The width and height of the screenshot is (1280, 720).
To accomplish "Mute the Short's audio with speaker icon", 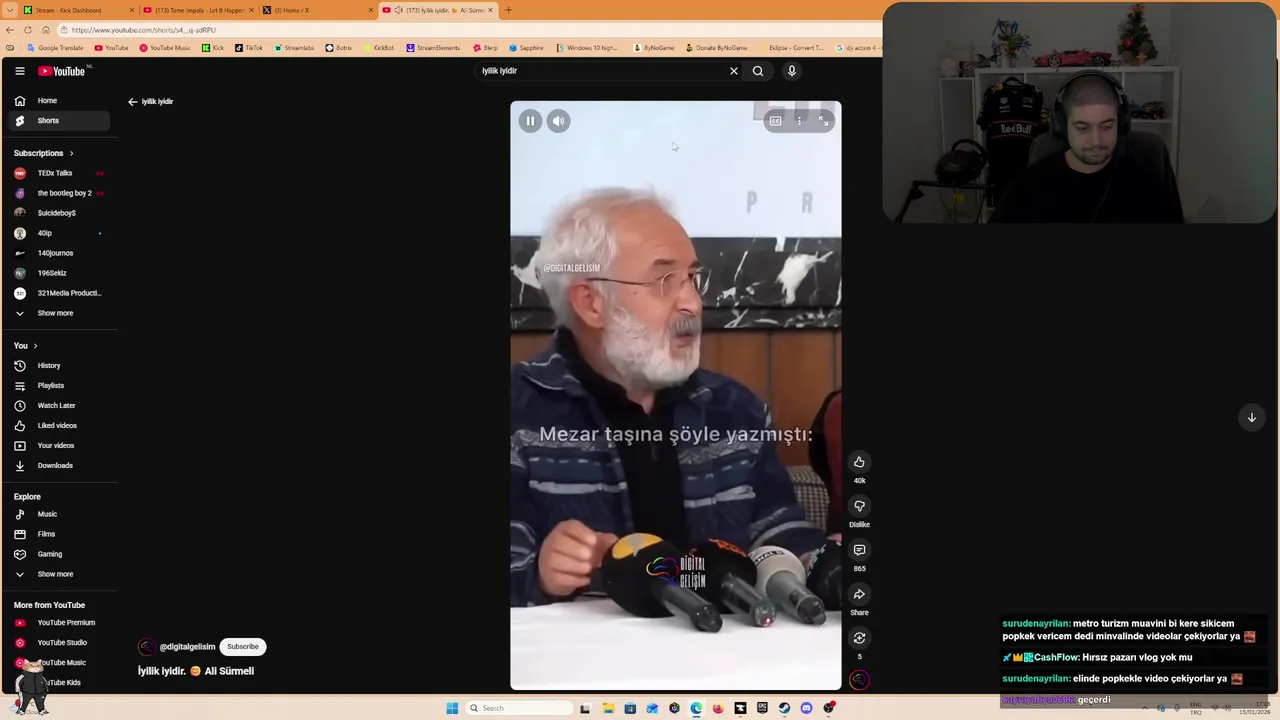I will 558,121.
